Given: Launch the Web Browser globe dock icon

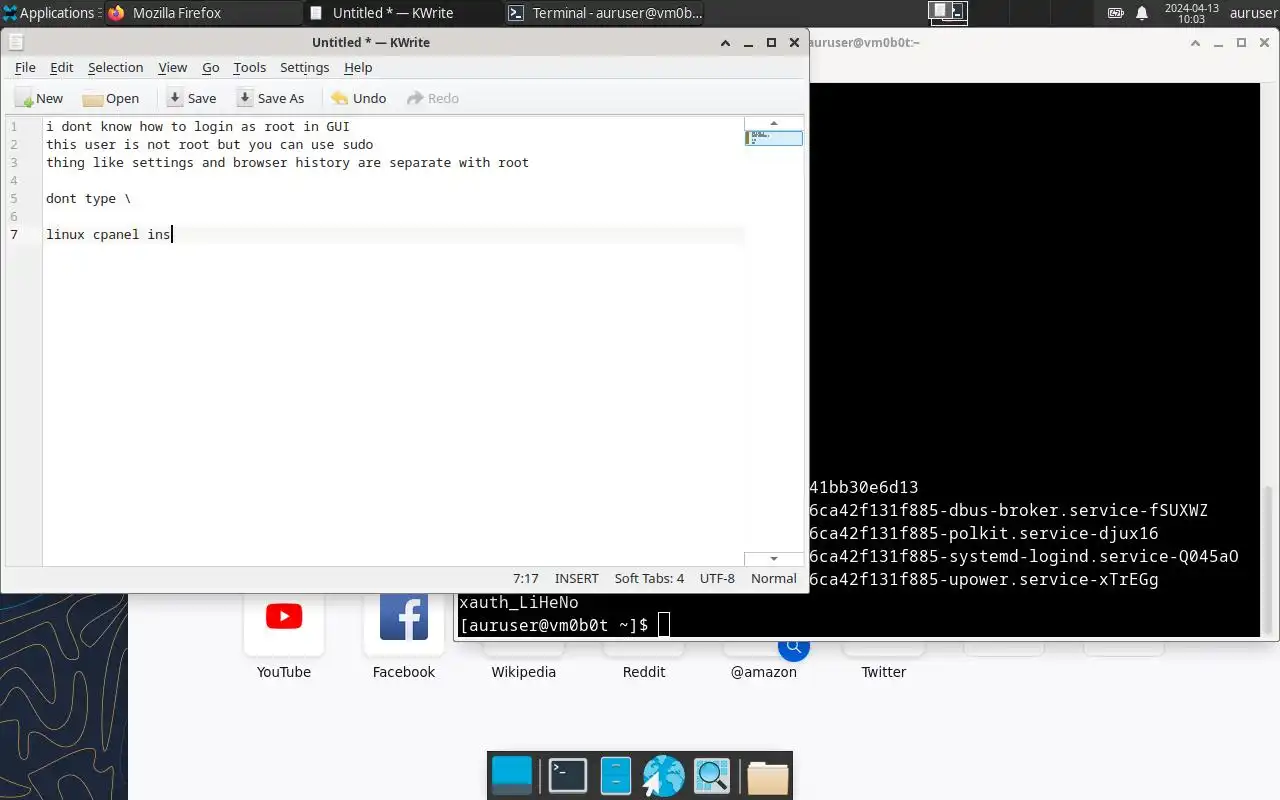Looking at the screenshot, I should click(x=664, y=776).
